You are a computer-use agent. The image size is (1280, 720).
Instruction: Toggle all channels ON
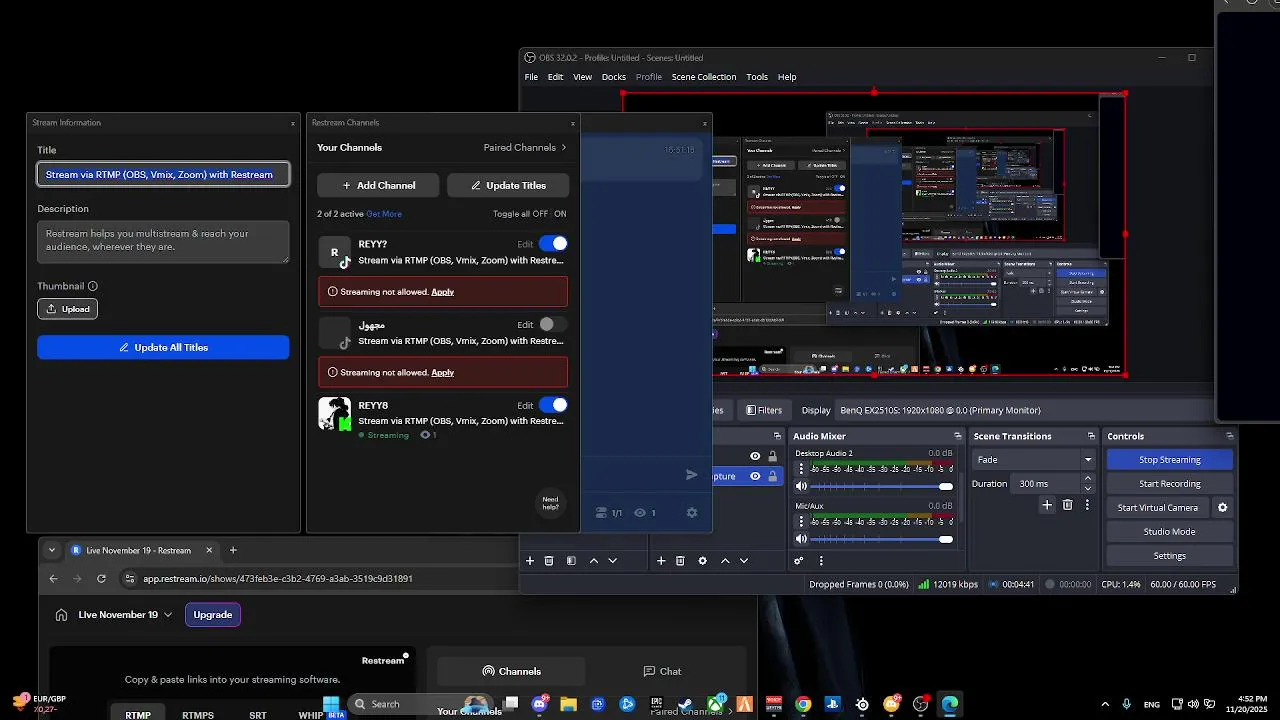click(x=560, y=214)
